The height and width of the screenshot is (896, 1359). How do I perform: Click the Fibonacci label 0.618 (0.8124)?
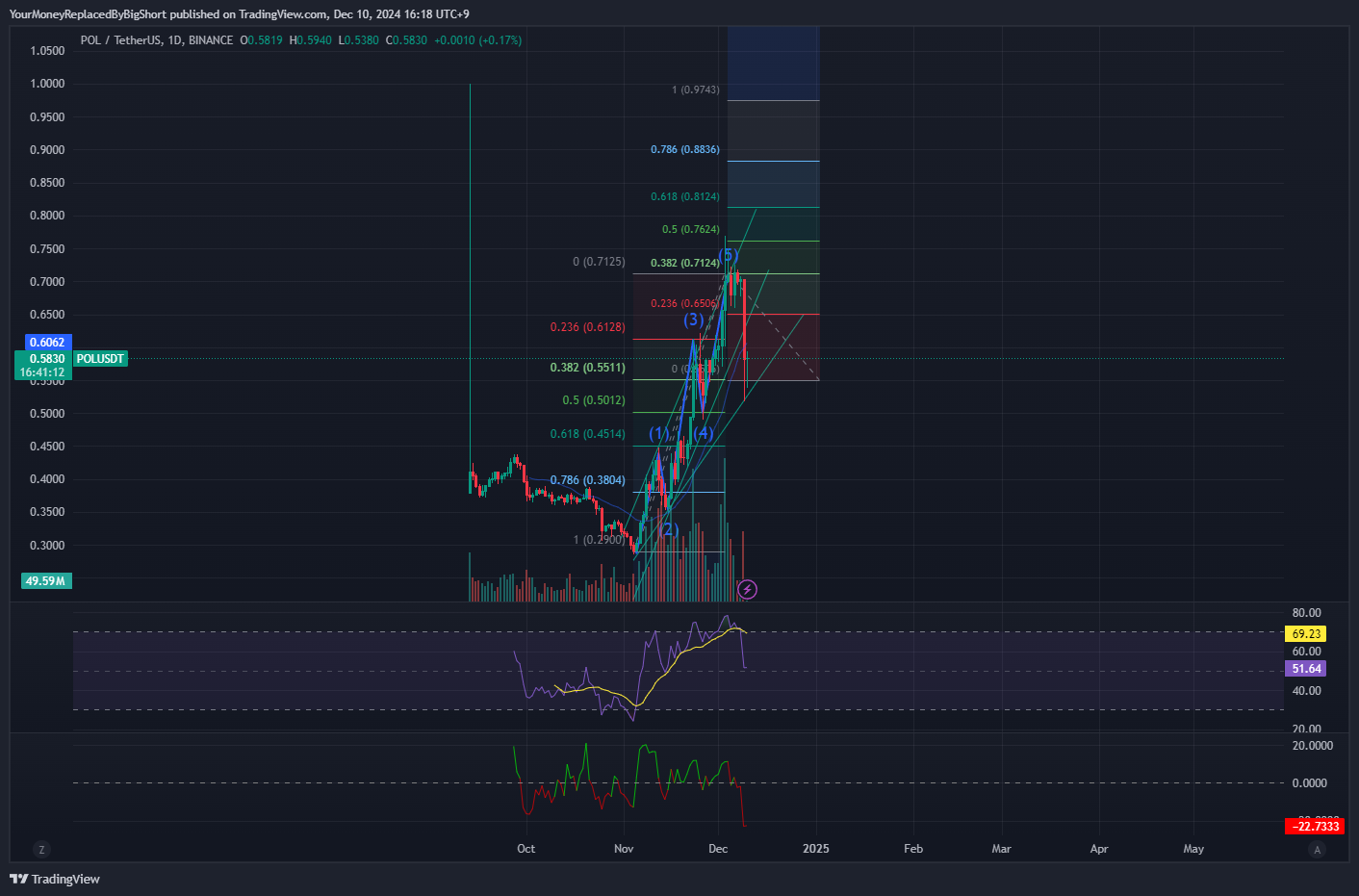(x=684, y=196)
